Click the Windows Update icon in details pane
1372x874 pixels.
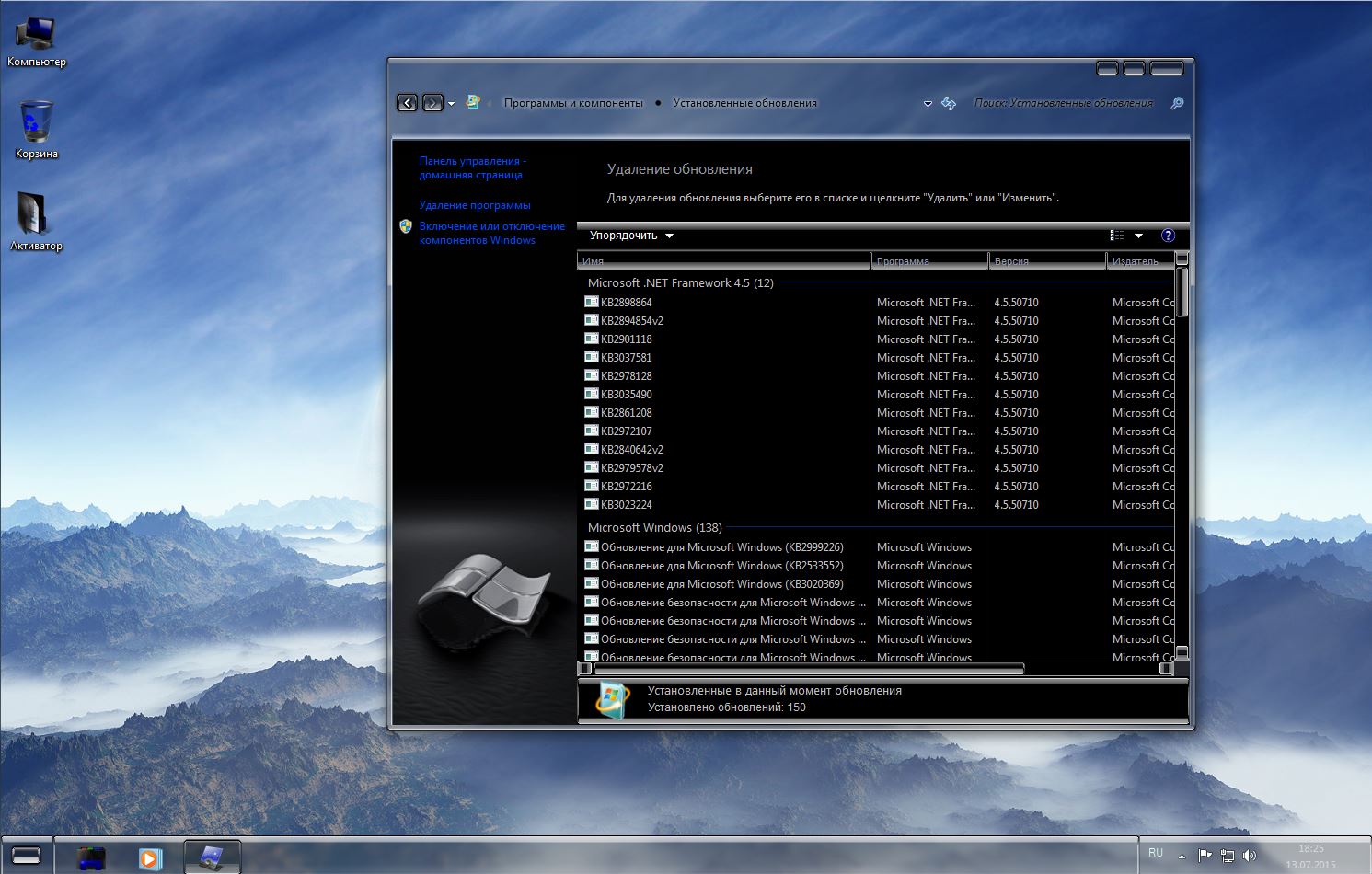[613, 699]
